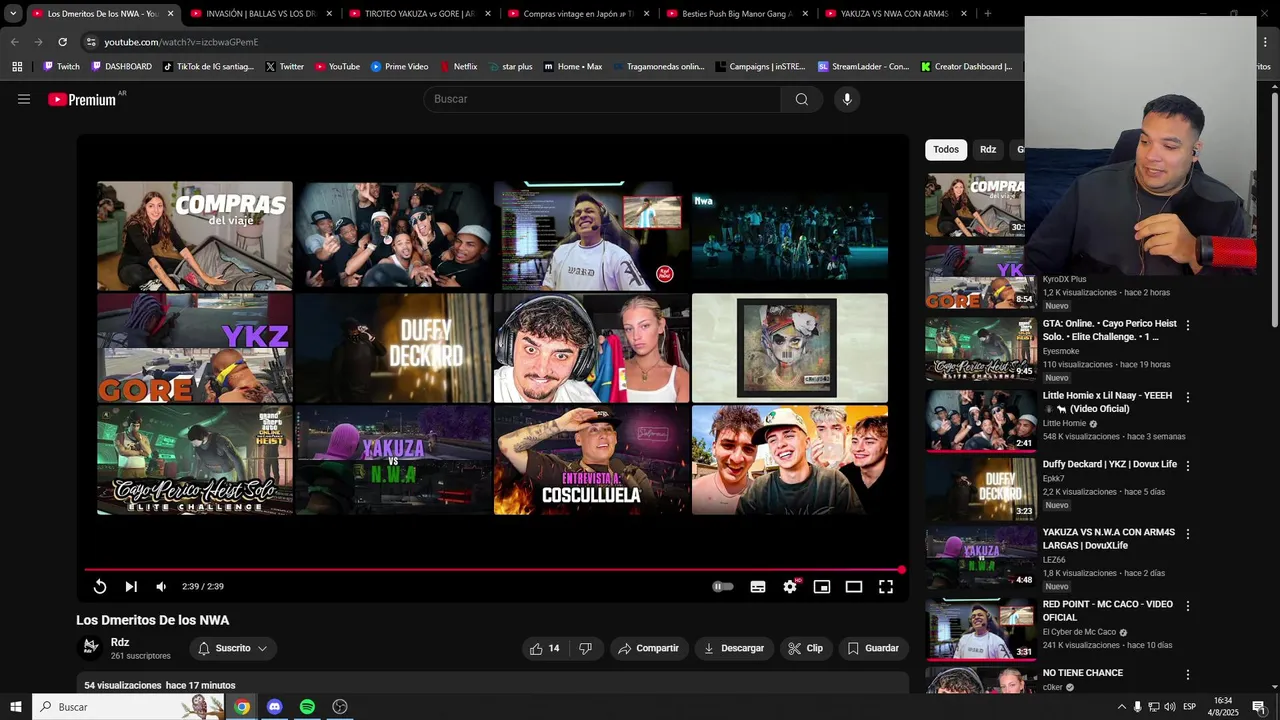Skip to next video
1280x720 pixels.
pos(131,587)
